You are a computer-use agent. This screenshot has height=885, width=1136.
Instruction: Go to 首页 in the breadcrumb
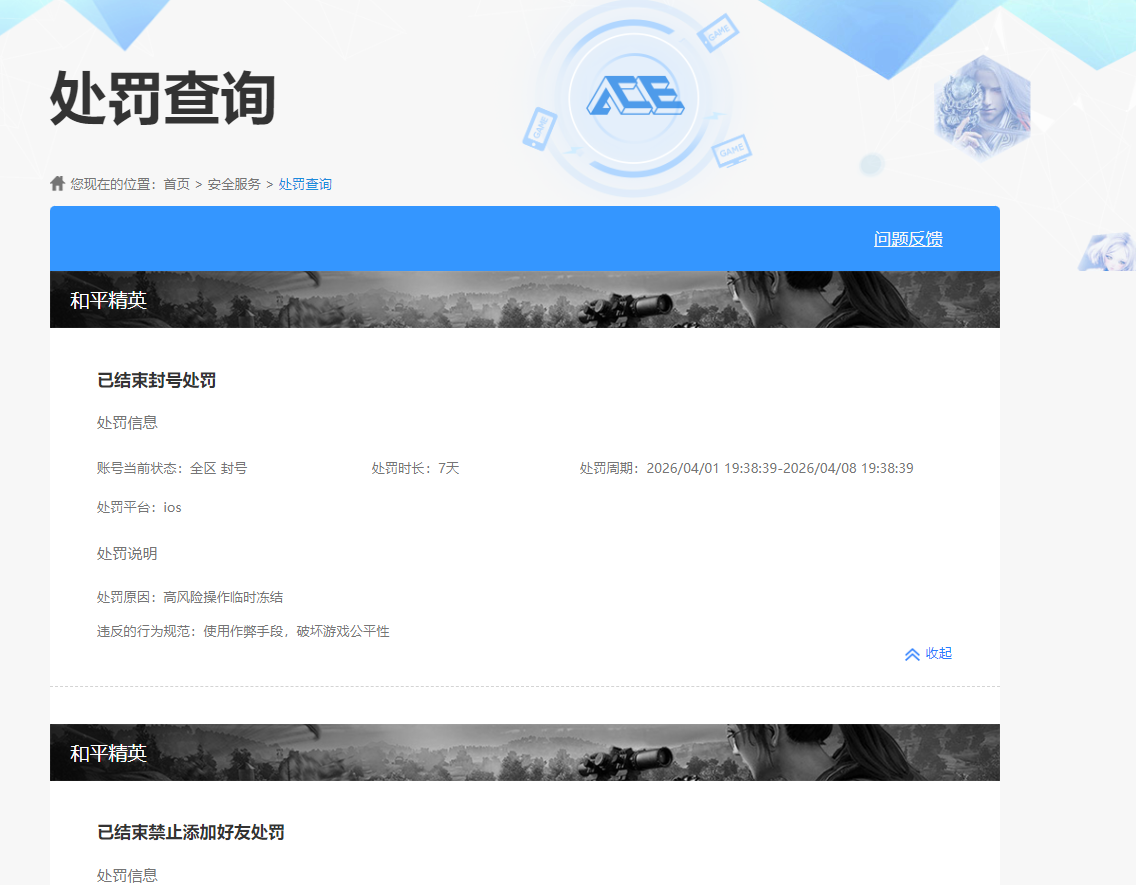click(176, 184)
